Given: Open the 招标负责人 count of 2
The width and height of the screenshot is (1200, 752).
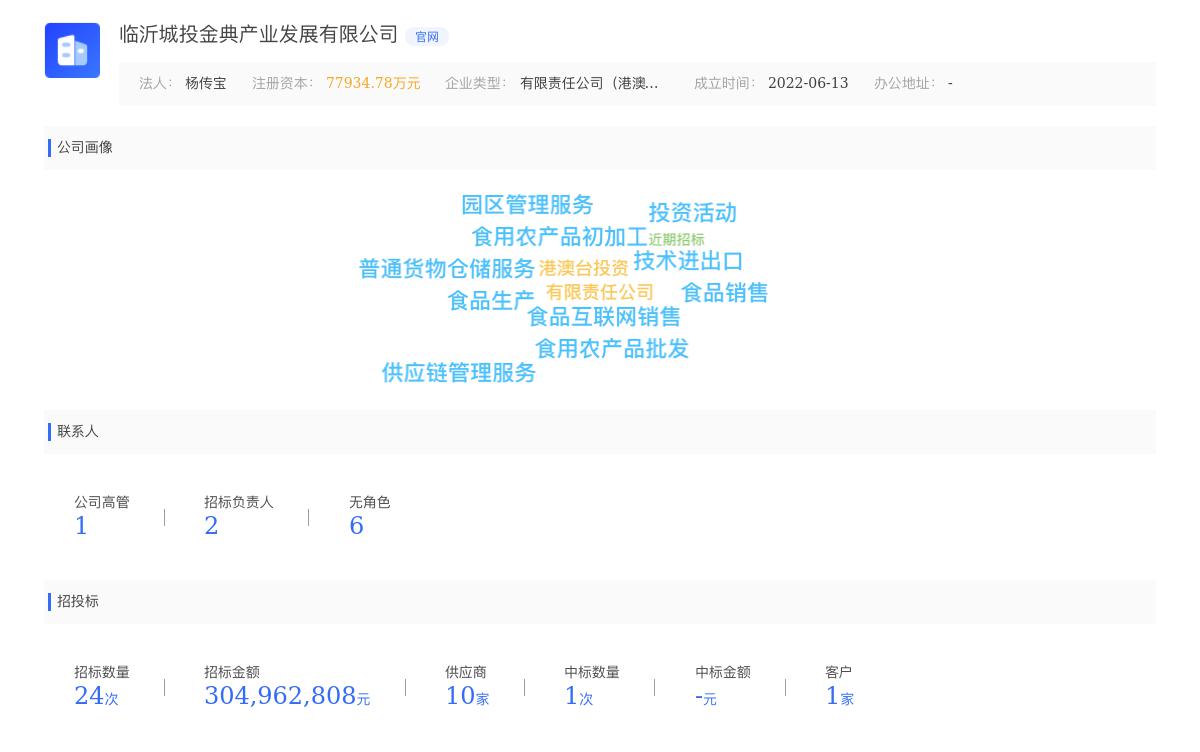Looking at the screenshot, I should coord(211,526).
